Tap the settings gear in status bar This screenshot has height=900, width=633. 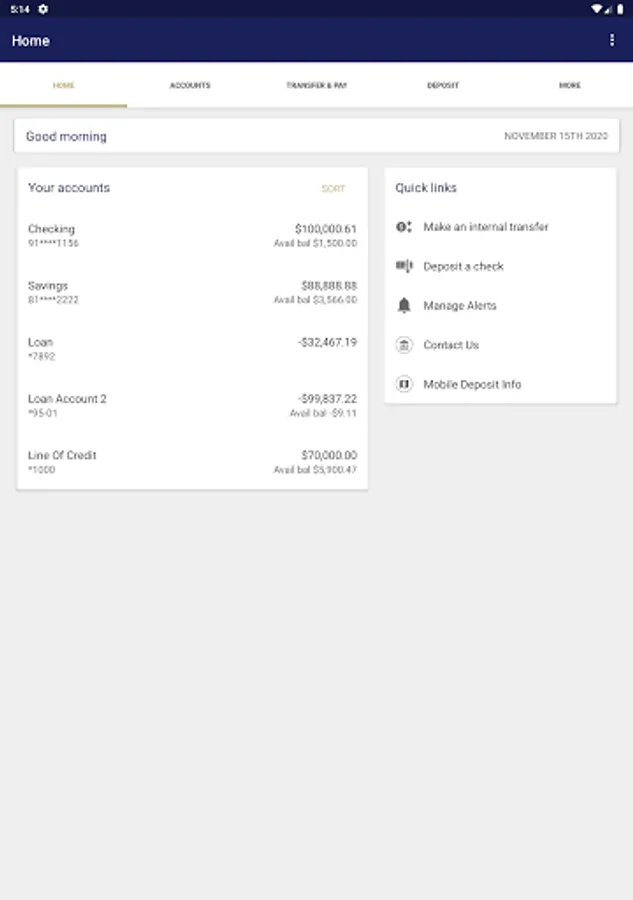click(43, 9)
